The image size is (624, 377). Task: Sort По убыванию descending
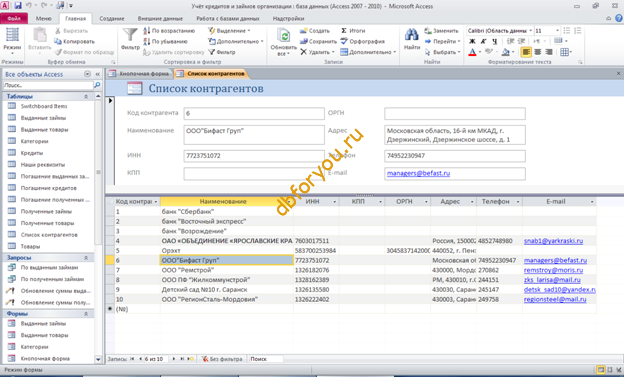point(166,41)
